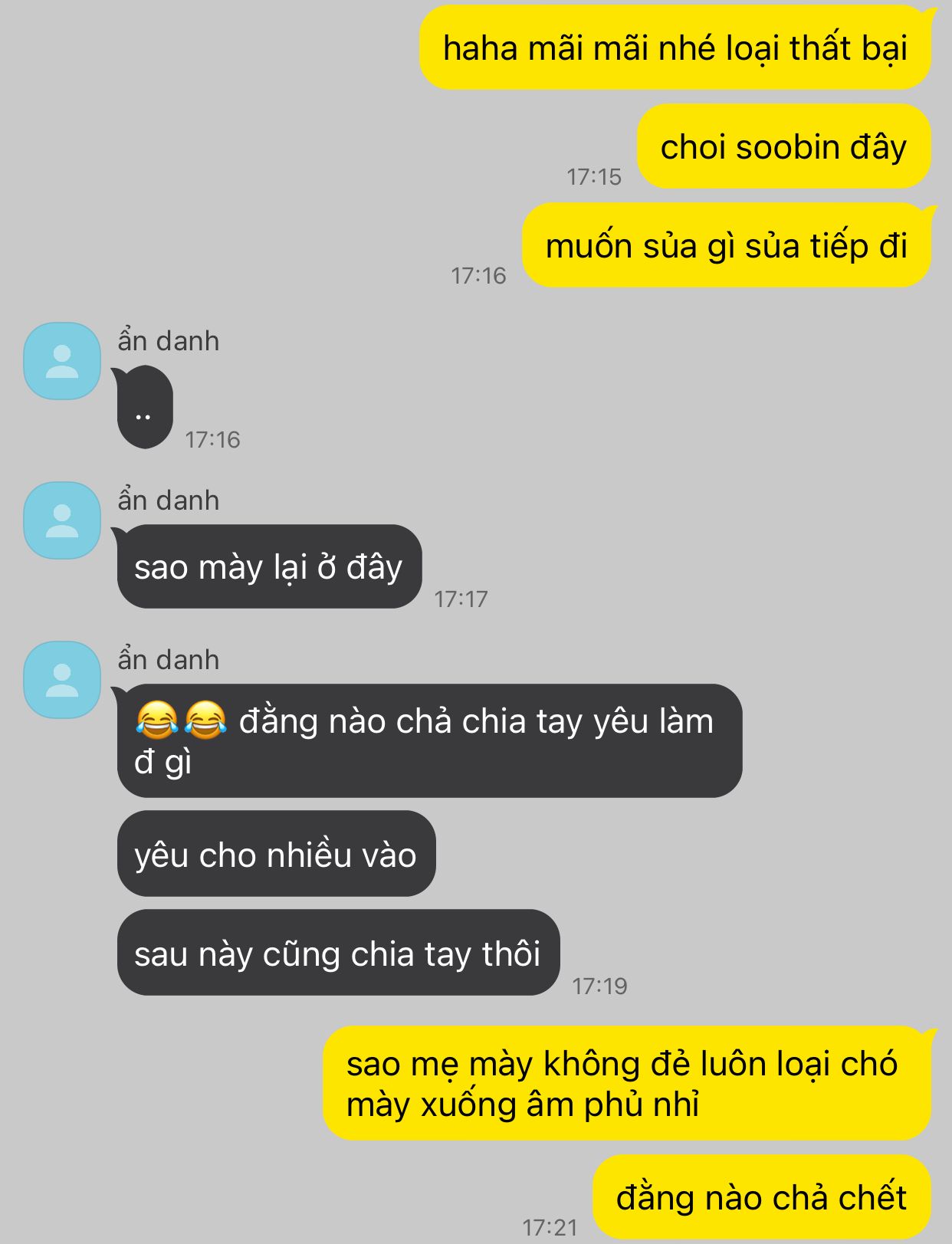Select gray bubble 'yêu cho nhiều vào'
The image size is (952, 1244).
(276, 854)
